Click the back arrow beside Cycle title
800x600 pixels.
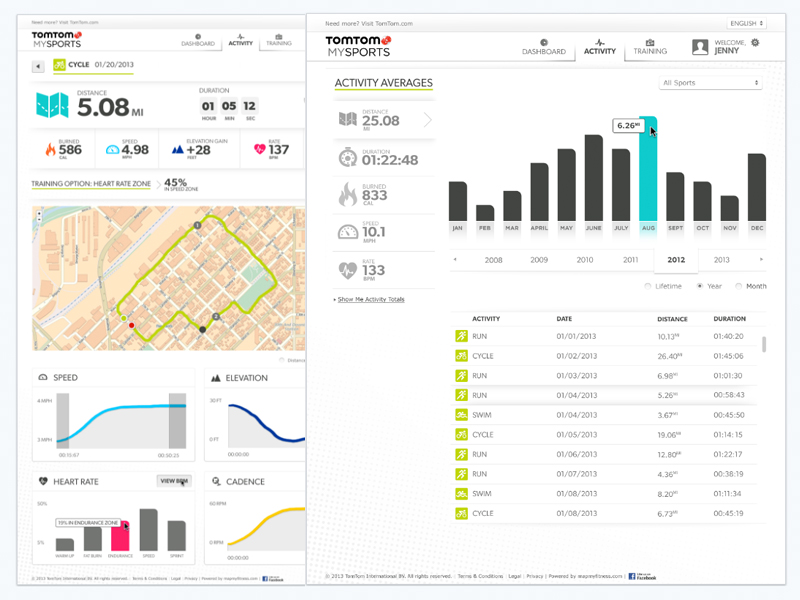[x=38, y=66]
